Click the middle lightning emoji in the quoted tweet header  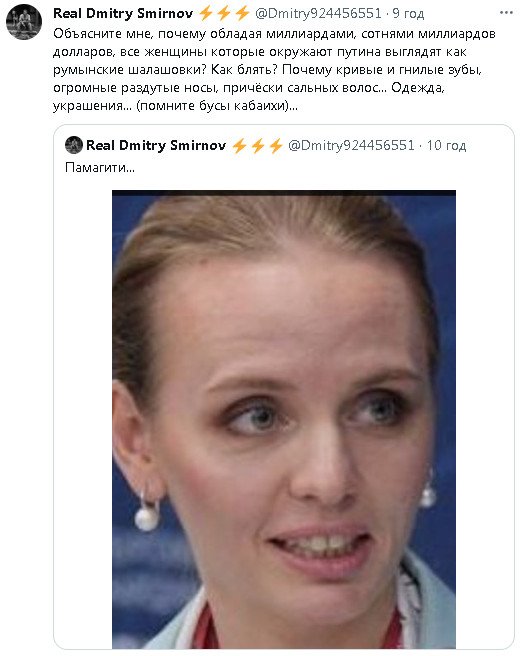click(257, 146)
